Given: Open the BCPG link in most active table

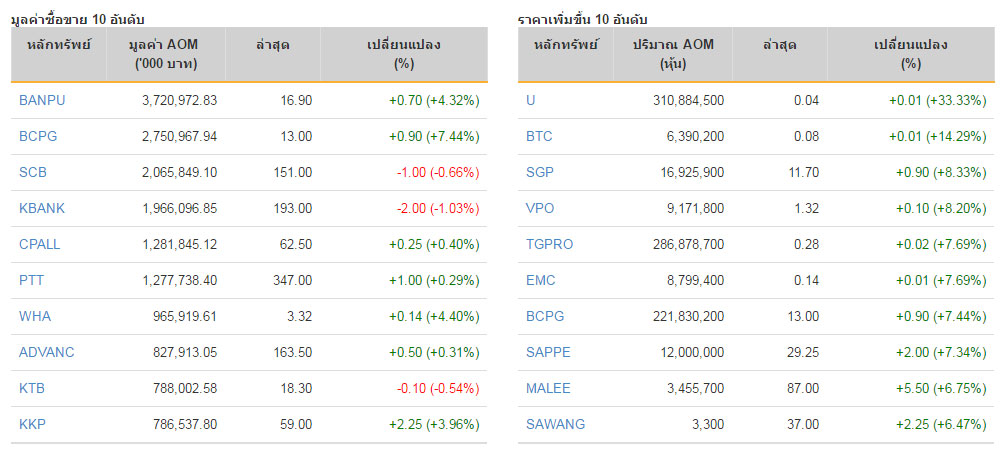Looking at the screenshot, I should (38, 136).
